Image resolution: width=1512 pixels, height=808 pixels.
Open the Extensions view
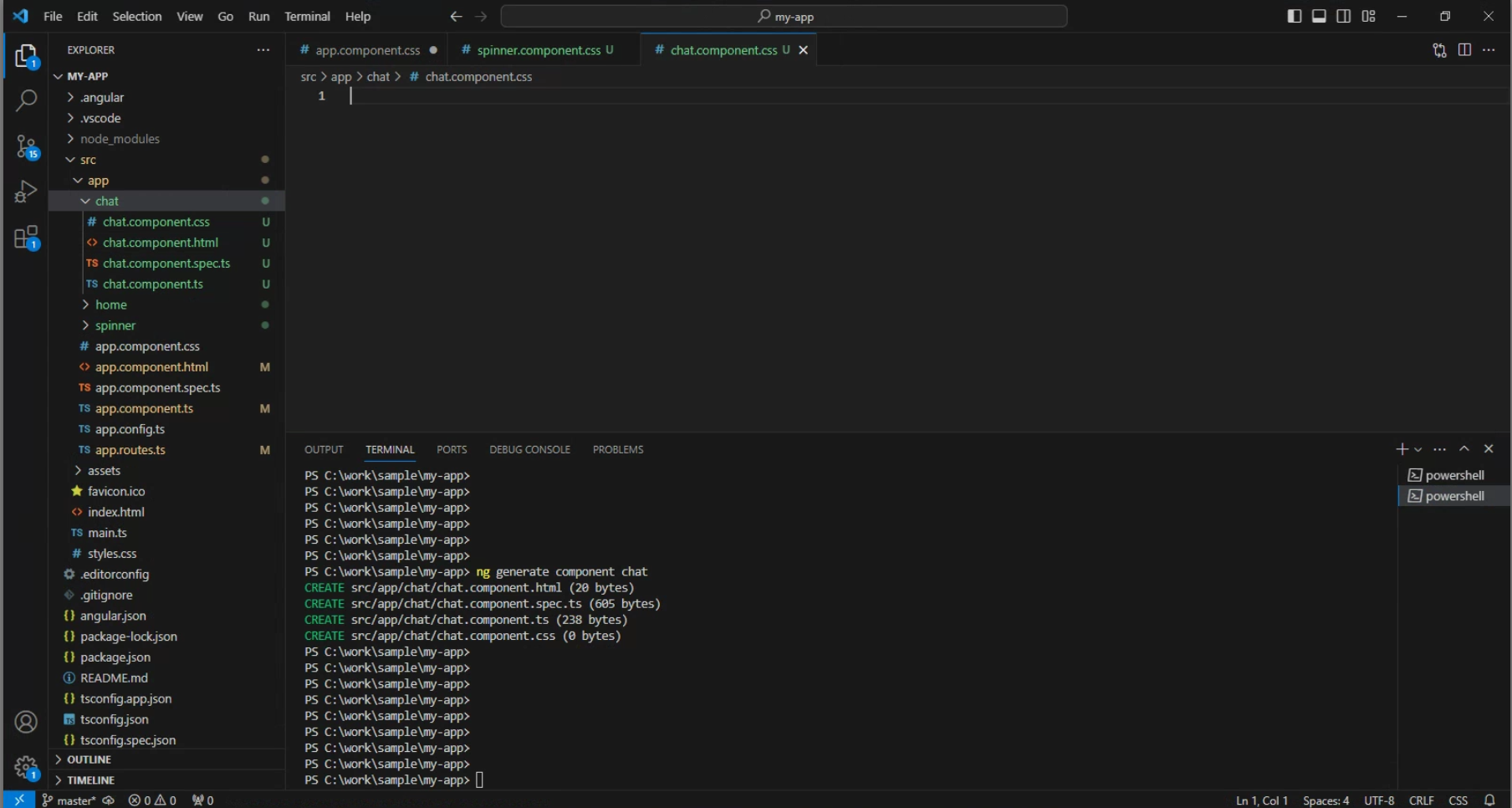pos(26,238)
